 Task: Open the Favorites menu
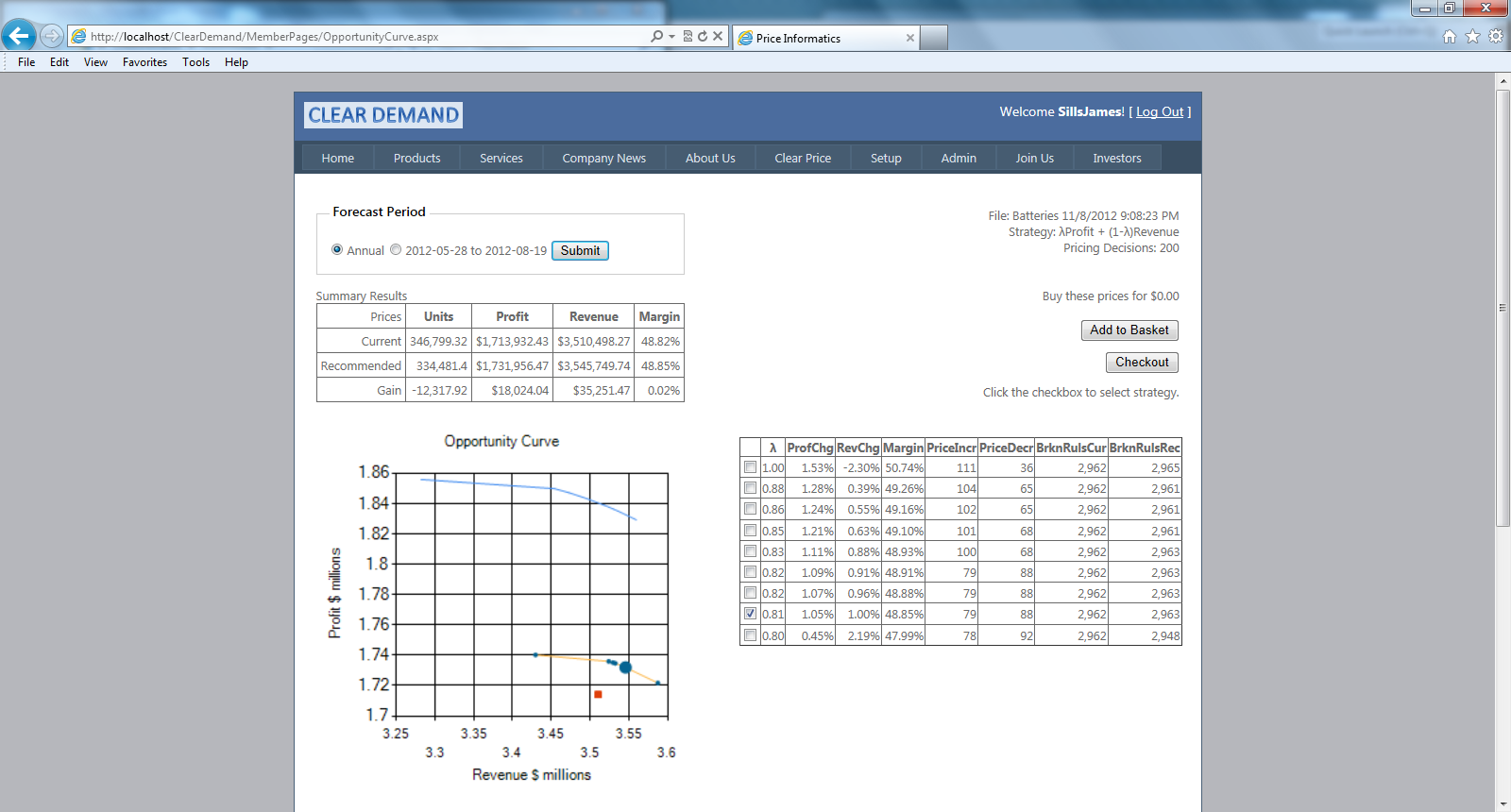coord(144,62)
